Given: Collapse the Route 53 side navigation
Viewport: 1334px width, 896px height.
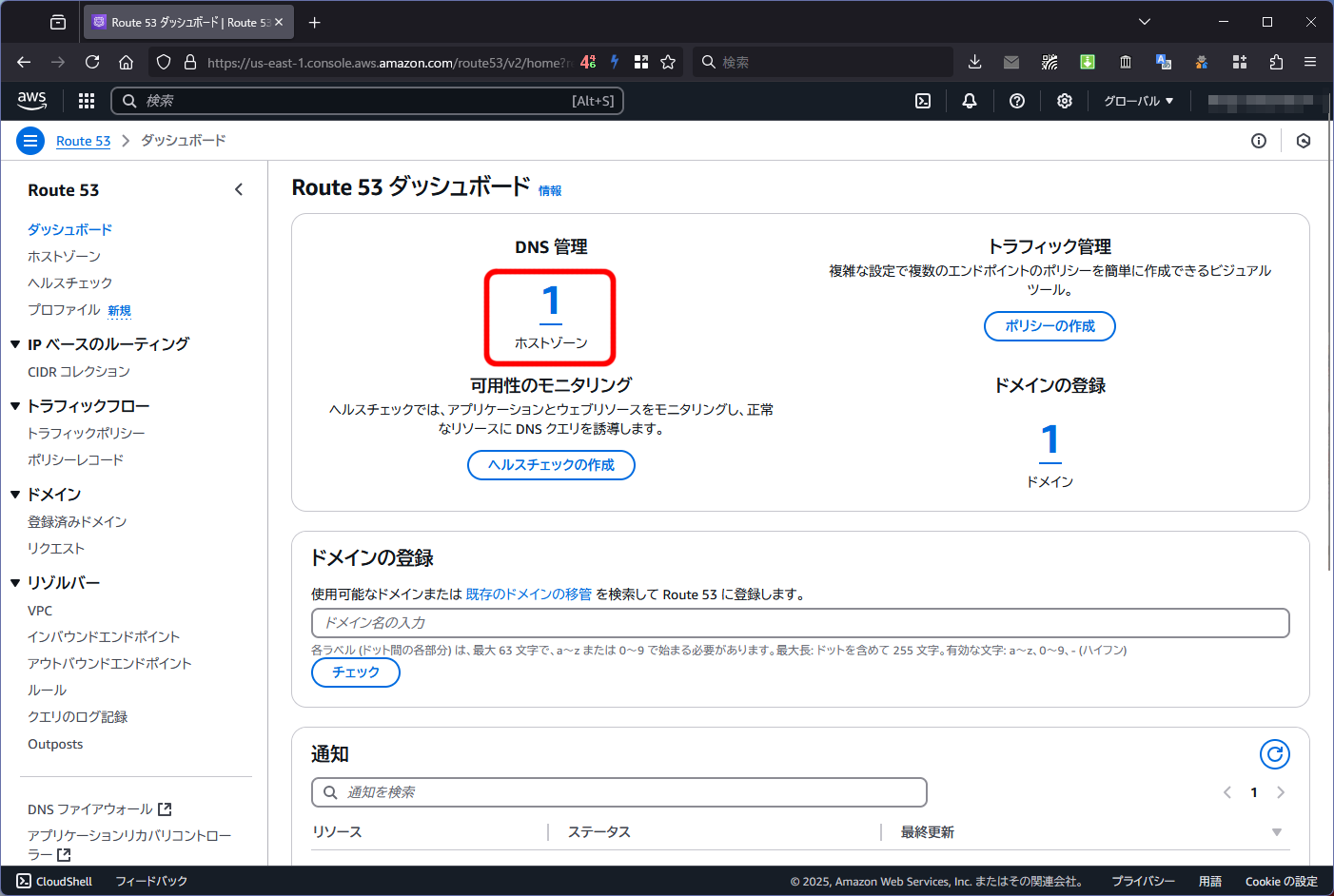Looking at the screenshot, I should (x=239, y=189).
